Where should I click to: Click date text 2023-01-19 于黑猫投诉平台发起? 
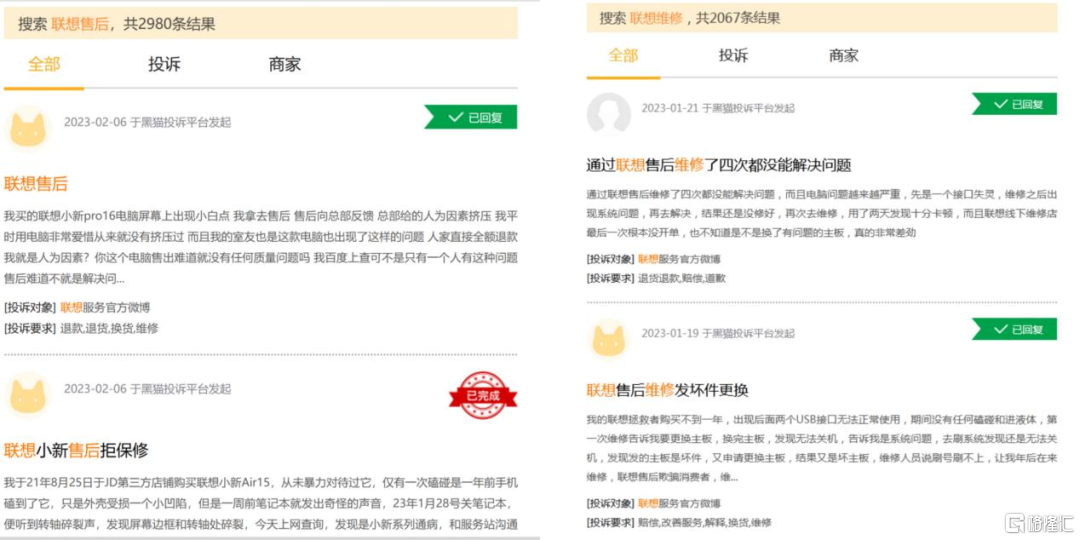click(718, 333)
